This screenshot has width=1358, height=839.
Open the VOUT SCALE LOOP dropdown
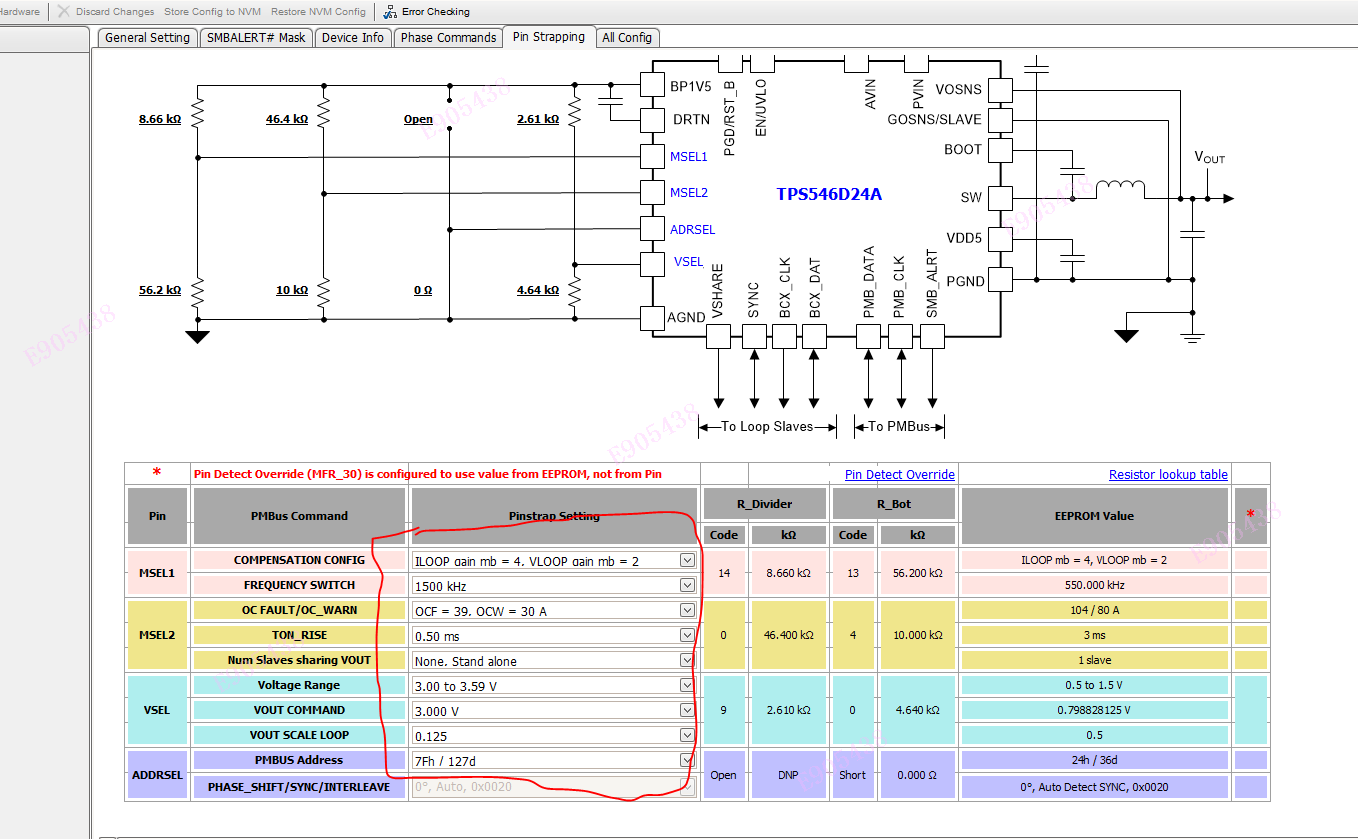click(x=687, y=735)
